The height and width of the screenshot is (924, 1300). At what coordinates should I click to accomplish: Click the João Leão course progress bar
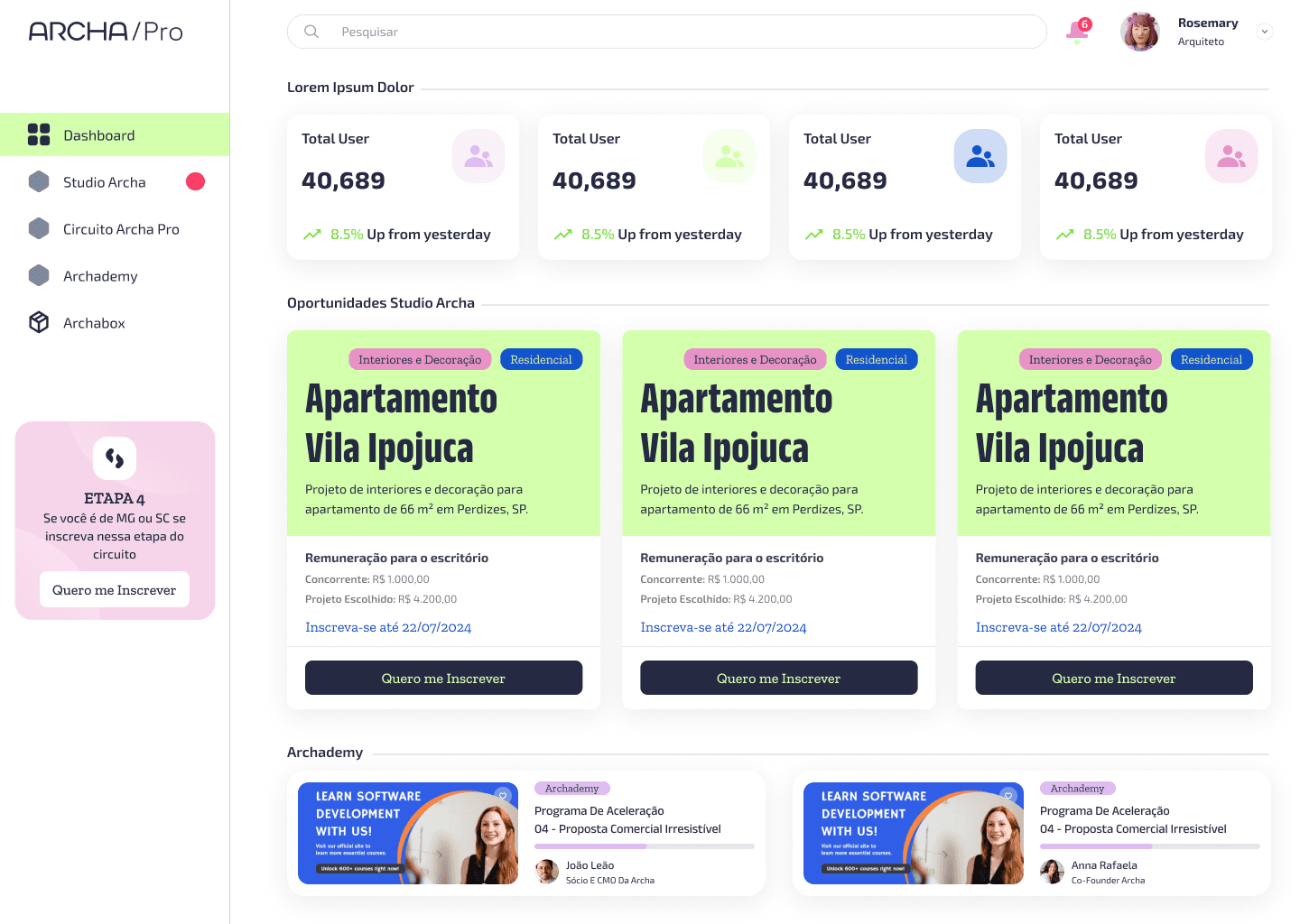point(645,846)
